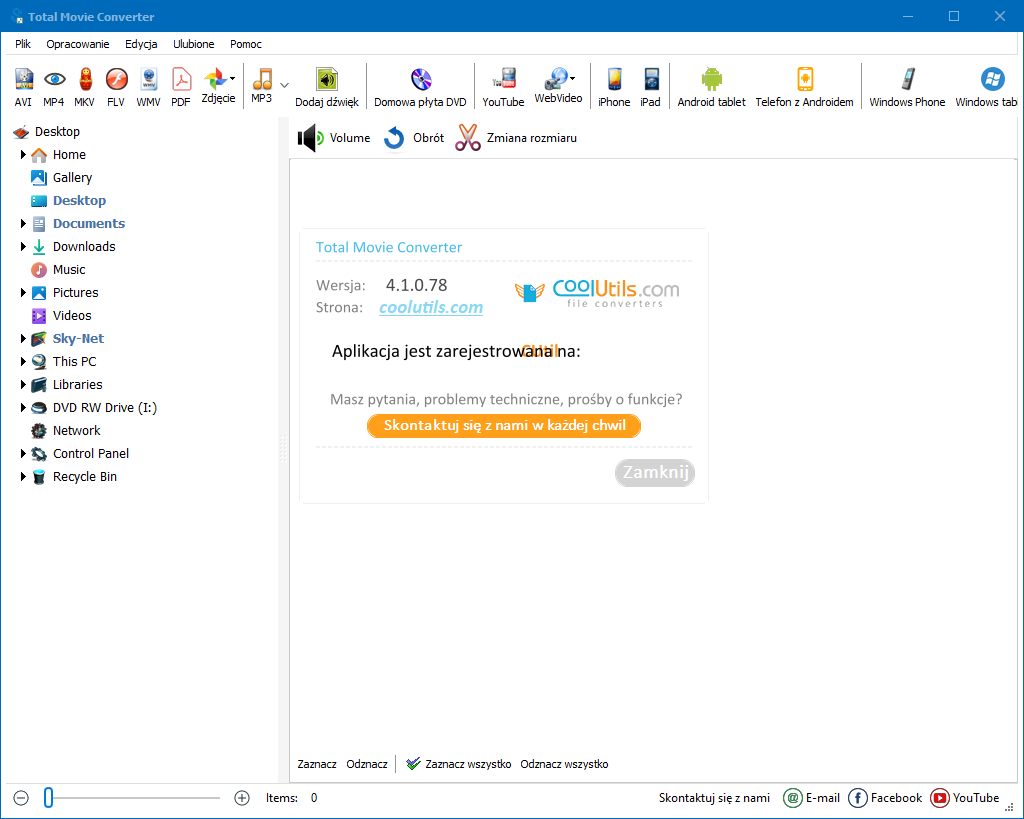This screenshot has height=819, width=1024.
Task: Expand DVD RW Drive (I:) node
Action: (23, 408)
